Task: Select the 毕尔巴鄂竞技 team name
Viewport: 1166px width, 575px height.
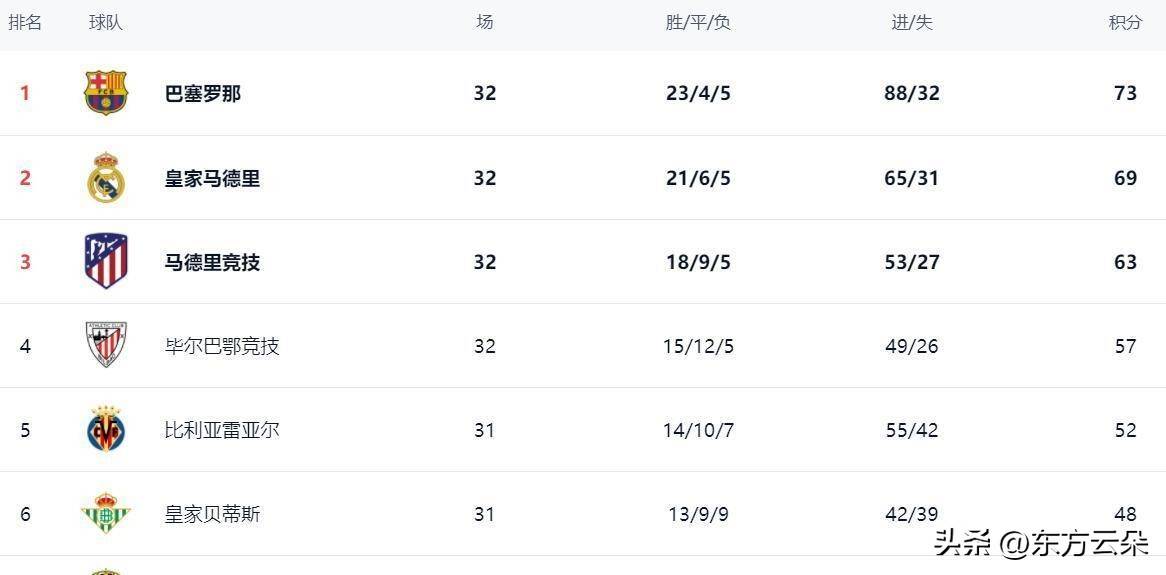Action: tap(222, 346)
